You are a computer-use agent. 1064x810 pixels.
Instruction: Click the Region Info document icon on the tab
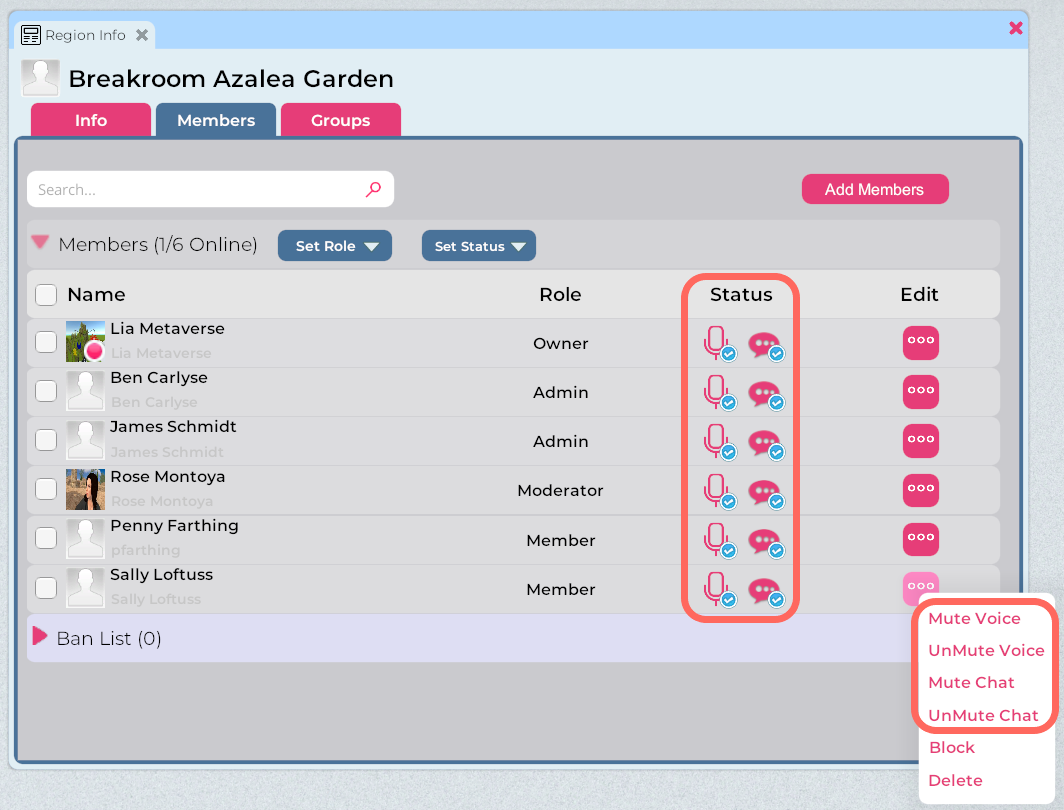pos(29,33)
